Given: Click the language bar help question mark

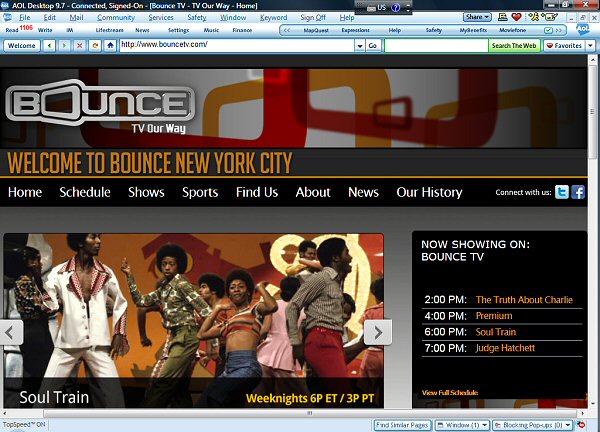Looking at the screenshot, I should tap(396, 7).
